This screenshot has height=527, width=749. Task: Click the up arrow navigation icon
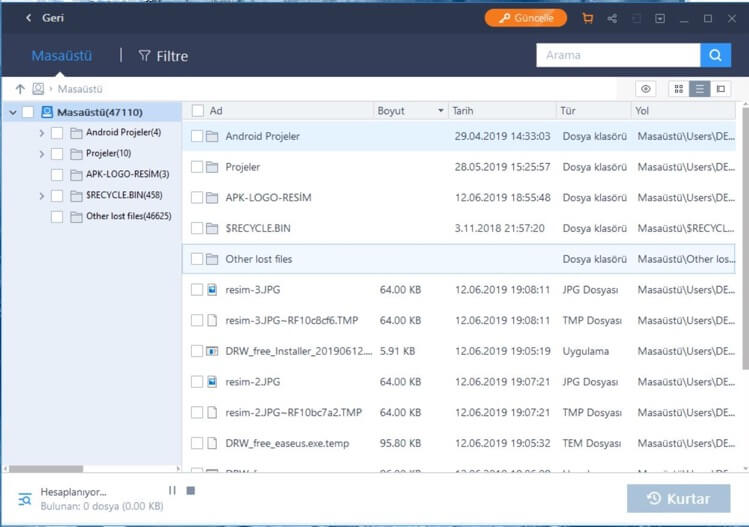click(x=20, y=89)
